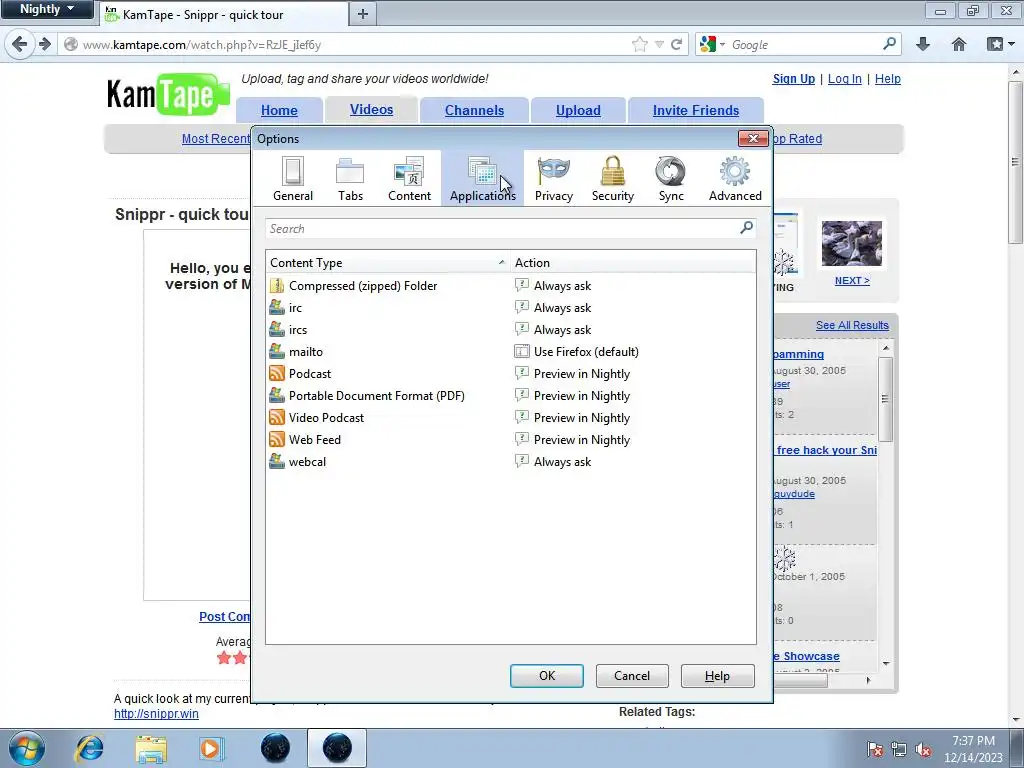The width and height of the screenshot is (1024, 768).
Task: Go to KamTape Videos tab
Action: pos(371,110)
